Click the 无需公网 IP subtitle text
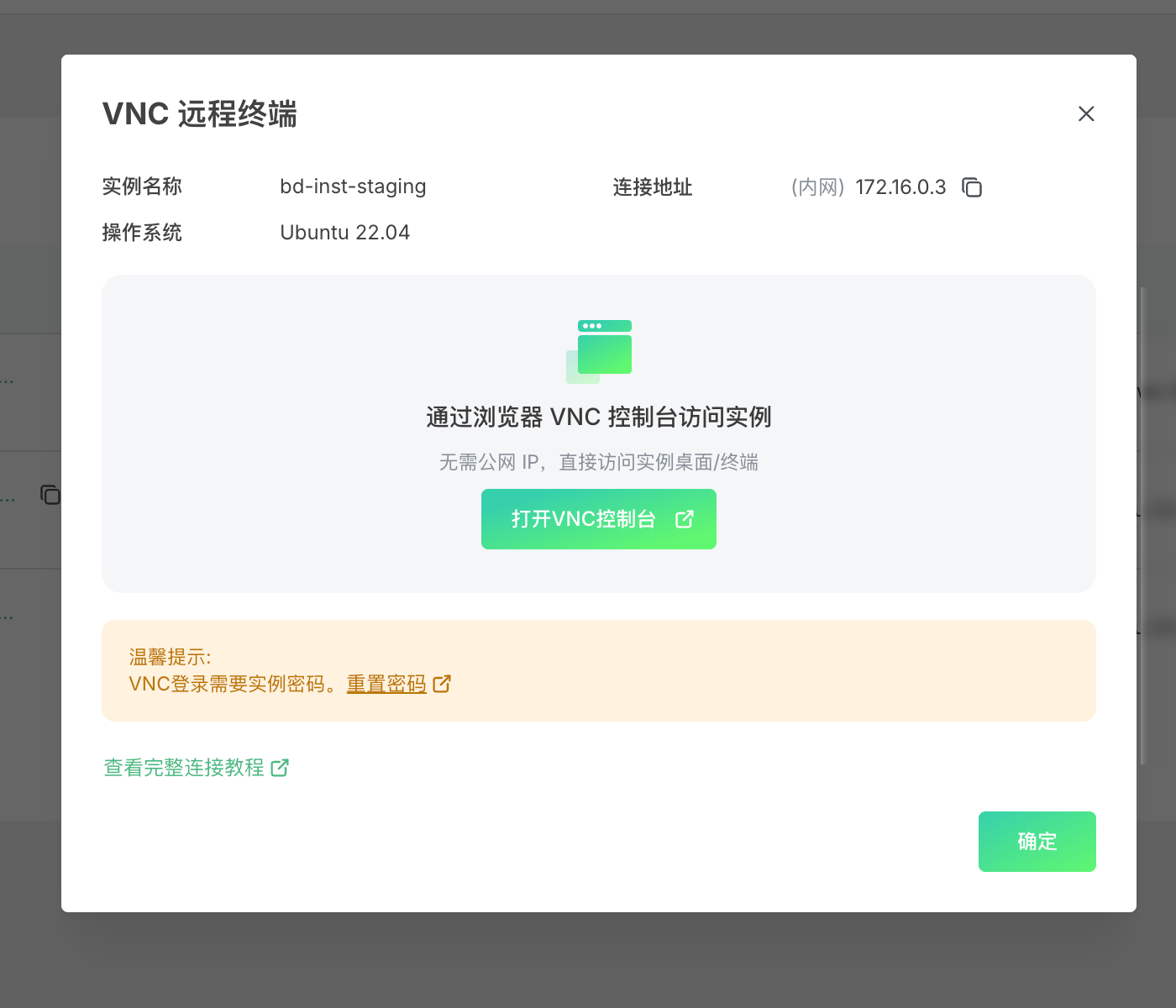 599,462
